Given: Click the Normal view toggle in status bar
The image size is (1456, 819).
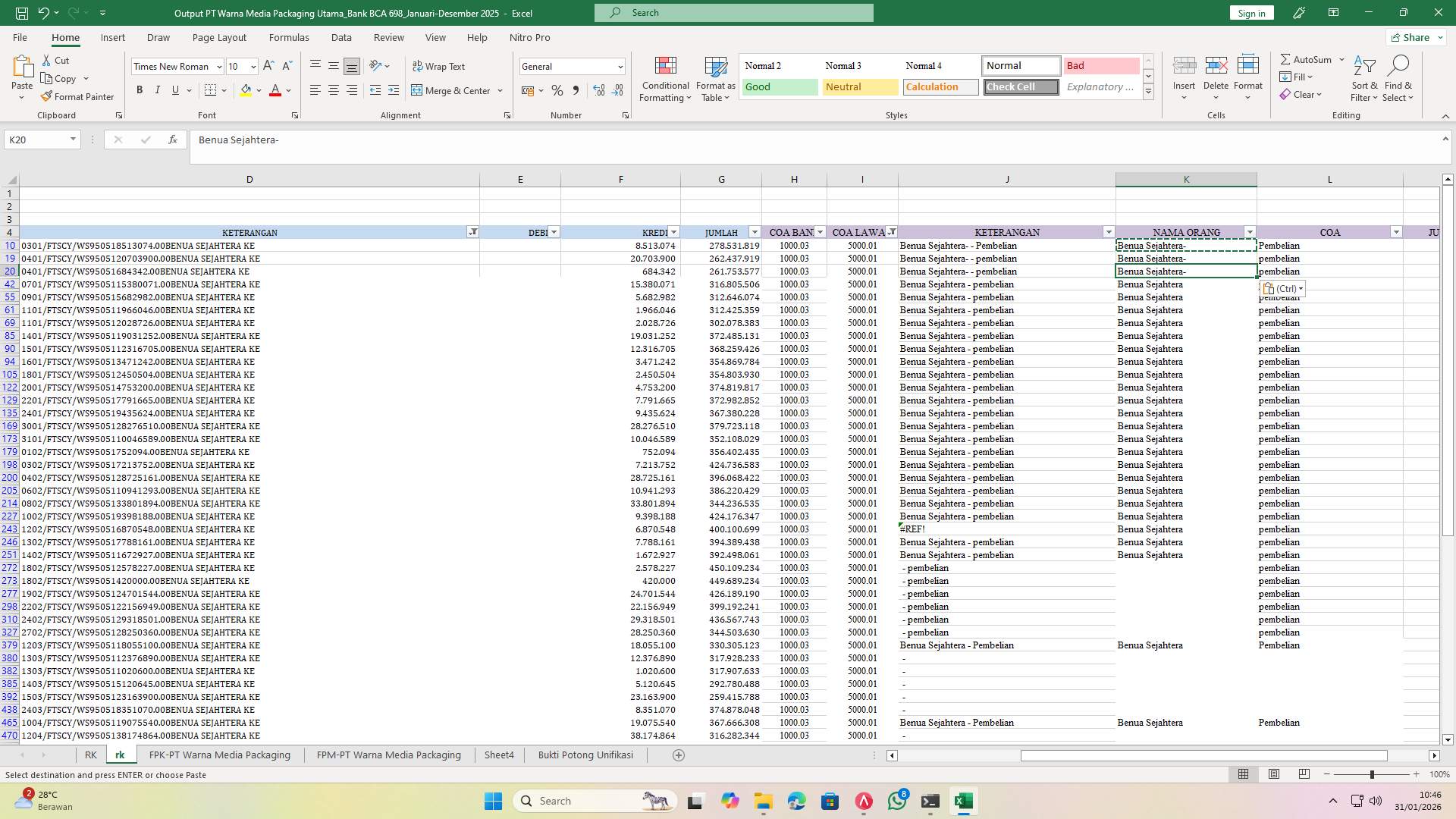Looking at the screenshot, I should point(1242,774).
